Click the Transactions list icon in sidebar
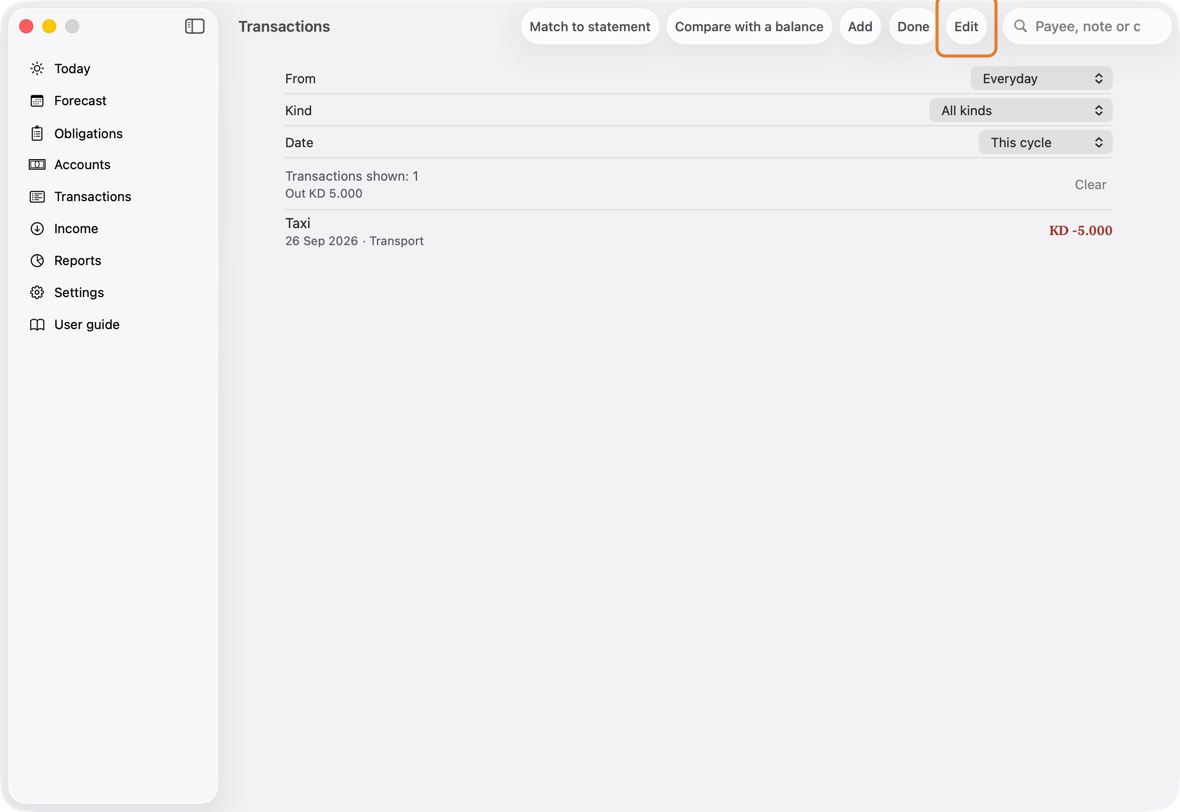 click(37, 196)
